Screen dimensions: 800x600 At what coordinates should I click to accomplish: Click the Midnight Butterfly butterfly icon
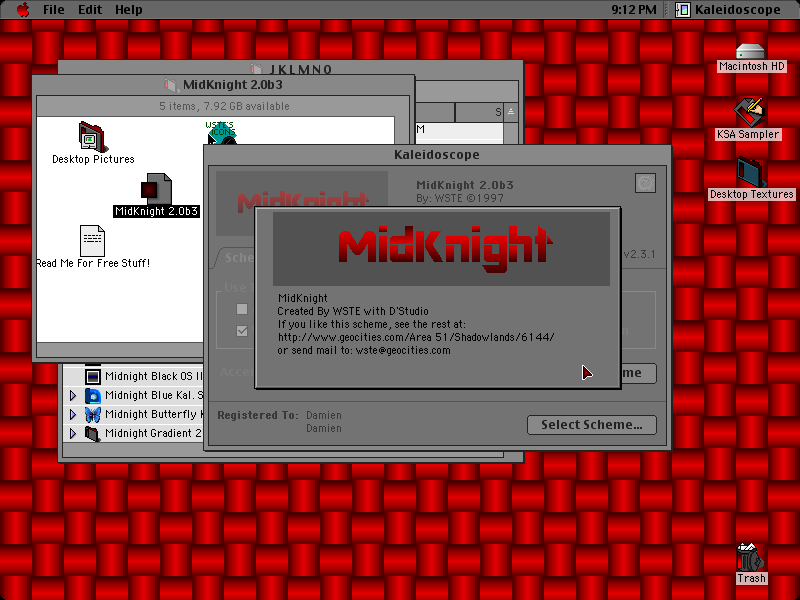point(92,414)
